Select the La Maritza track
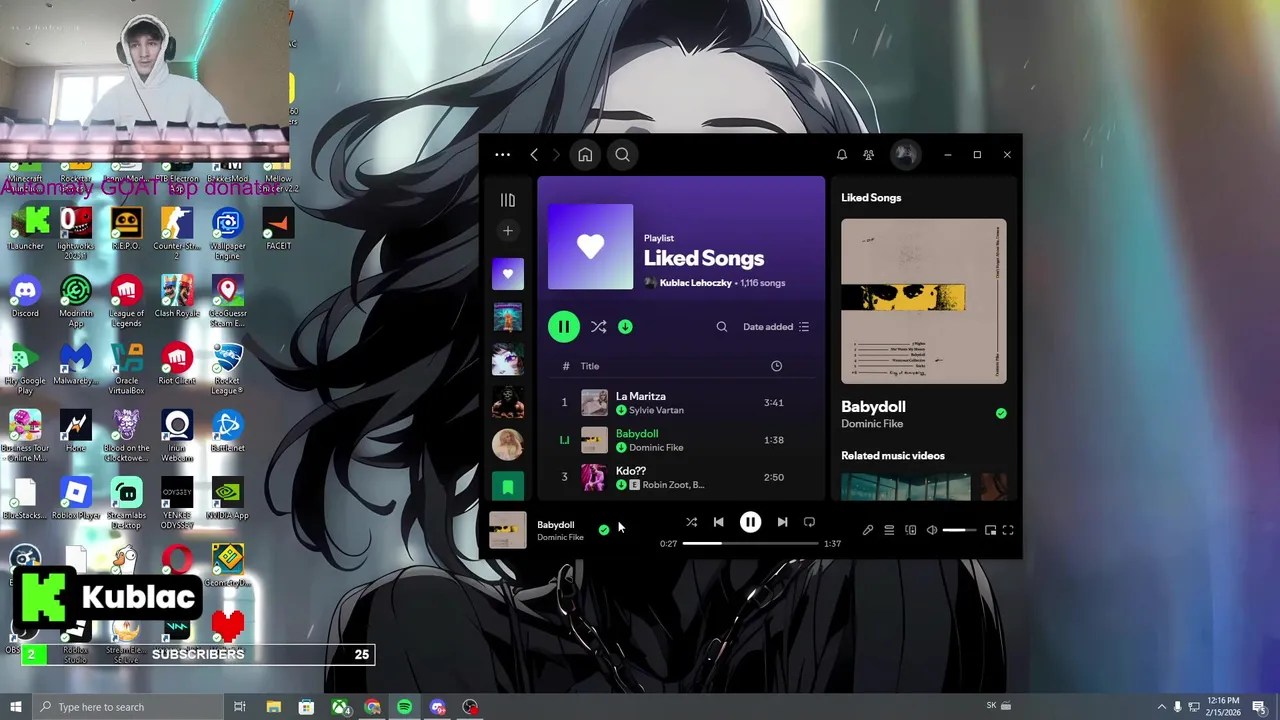This screenshot has height=720, width=1280. tap(681, 403)
